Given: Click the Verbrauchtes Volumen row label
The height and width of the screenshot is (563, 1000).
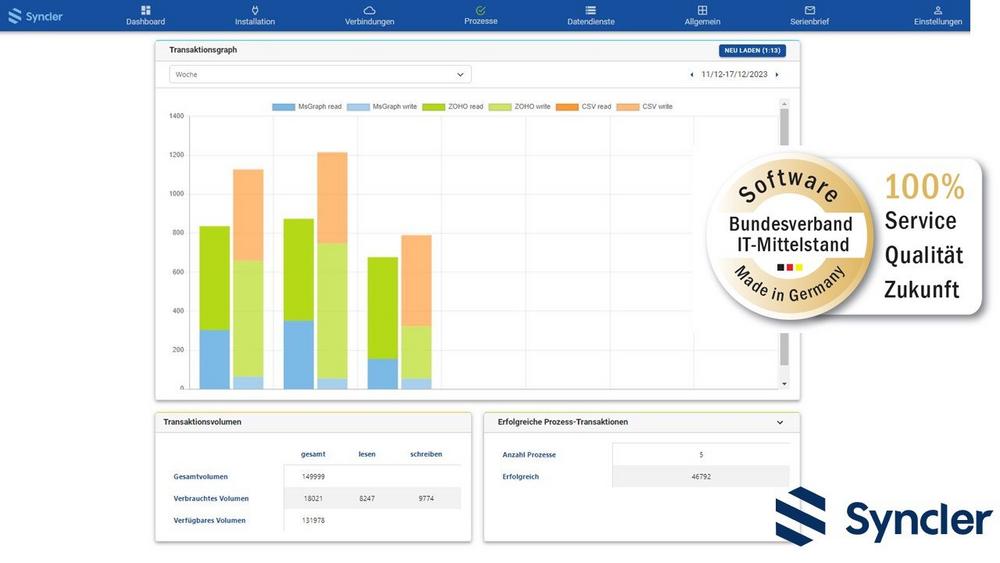Looking at the screenshot, I should click(x=211, y=498).
